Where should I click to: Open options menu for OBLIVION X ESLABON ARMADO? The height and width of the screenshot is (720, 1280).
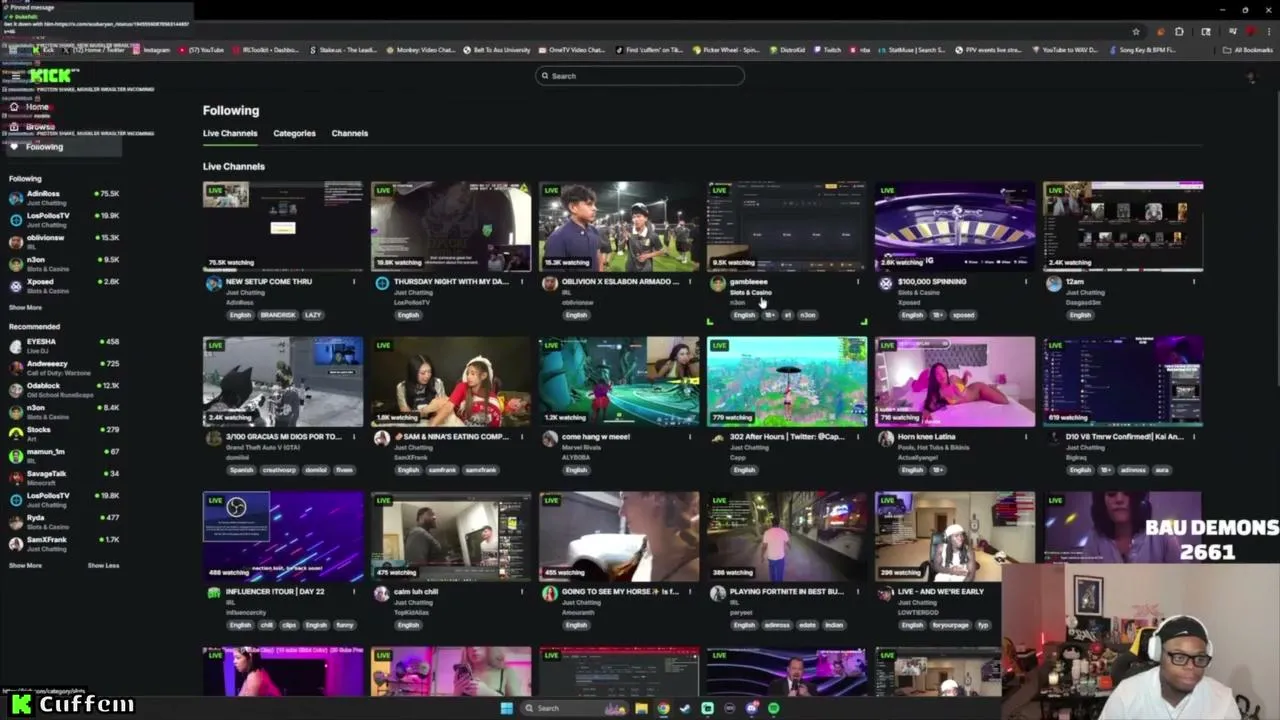point(690,282)
